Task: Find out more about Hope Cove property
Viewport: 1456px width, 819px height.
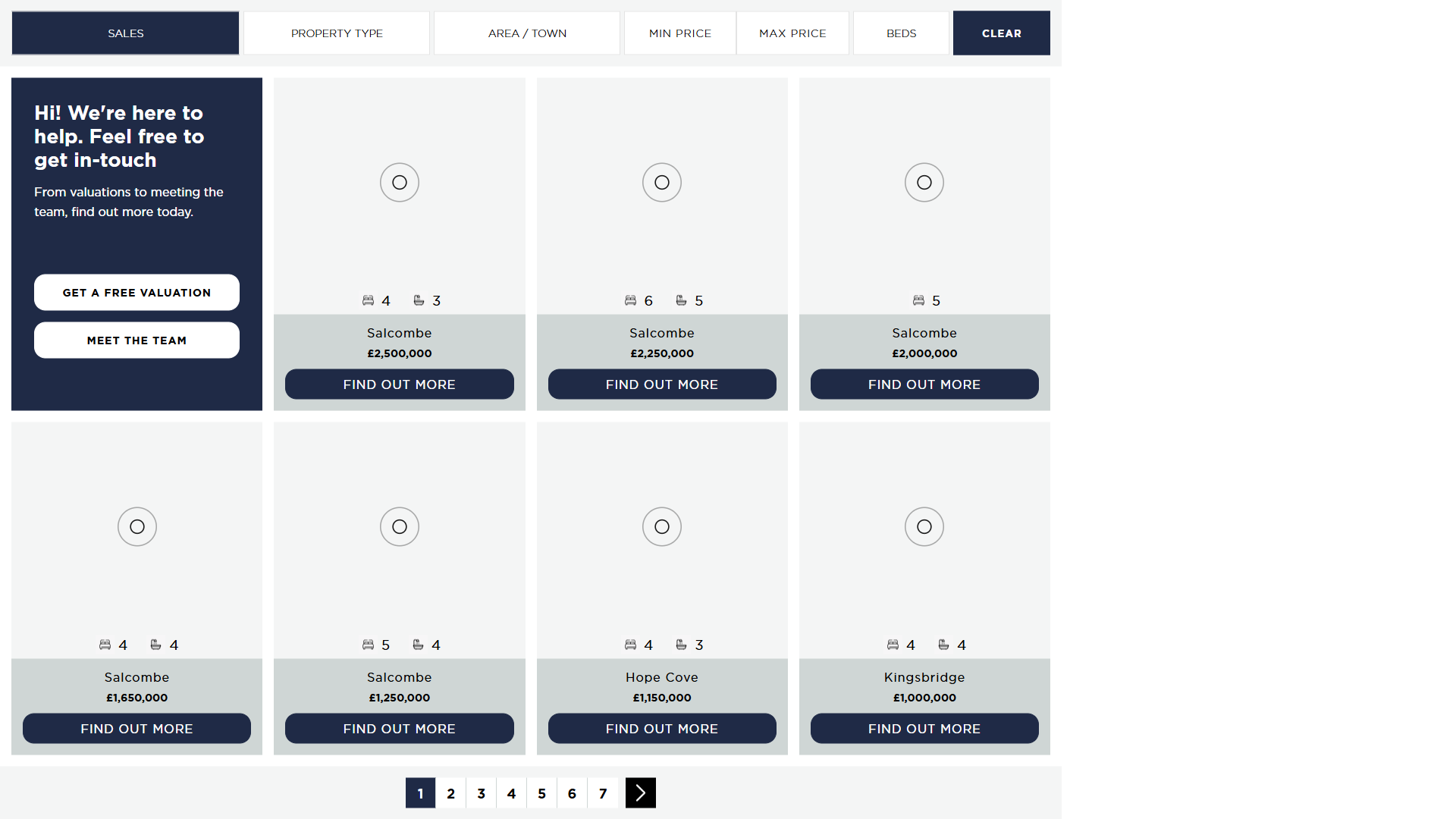Action: point(661,729)
